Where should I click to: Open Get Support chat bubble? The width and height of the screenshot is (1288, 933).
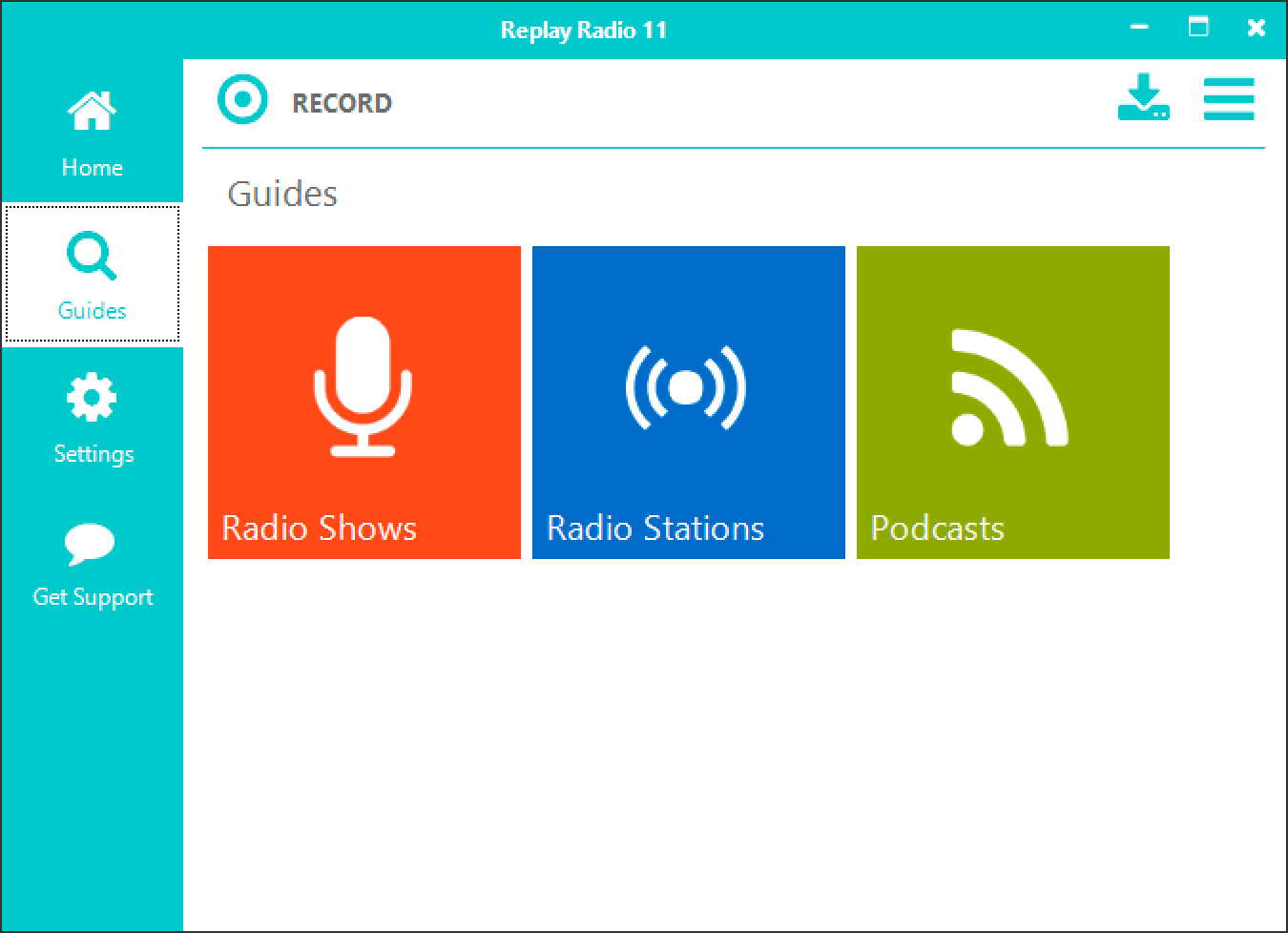click(92, 561)
